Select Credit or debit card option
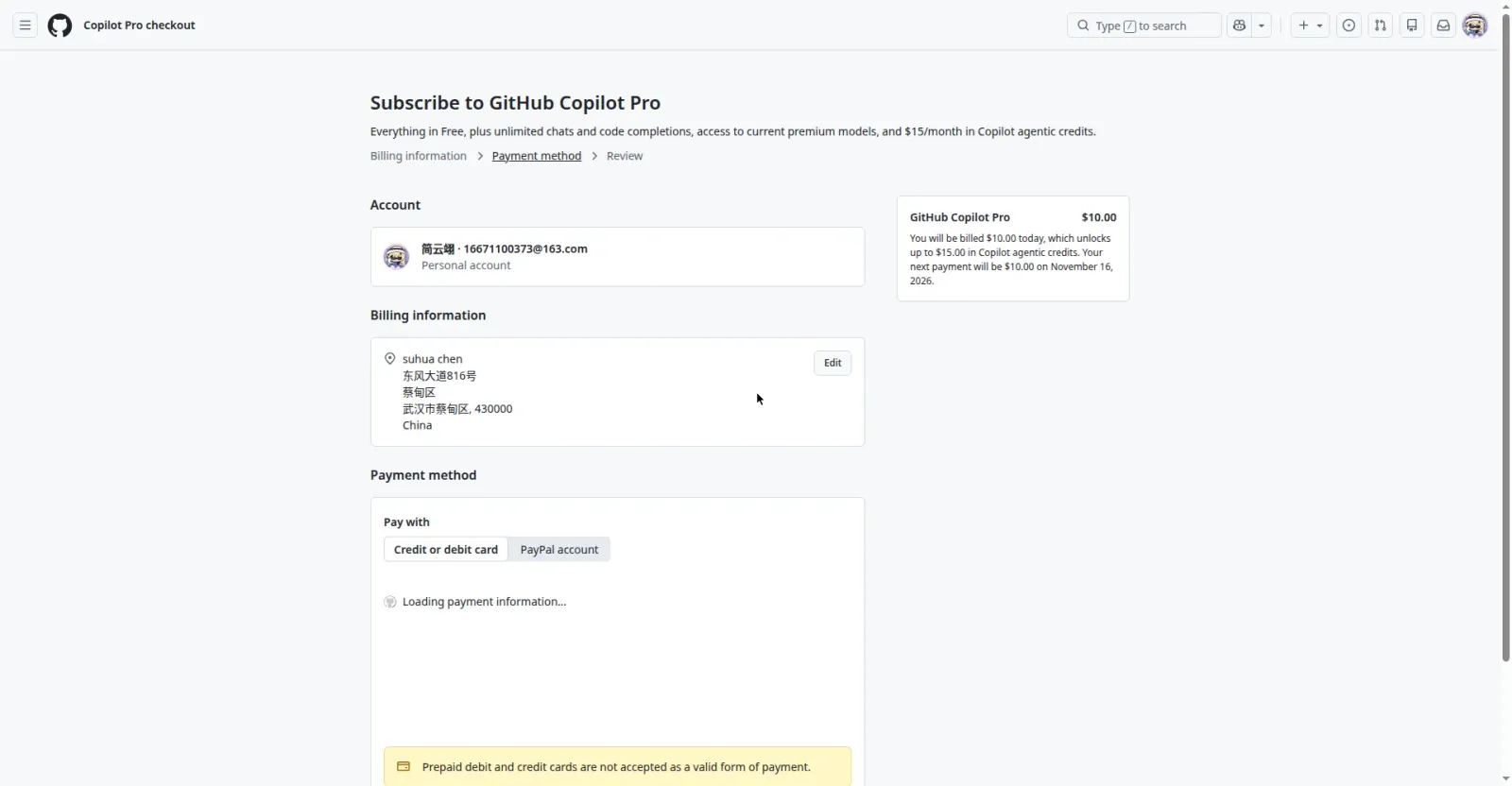The height and width of the screenshot is (786, 1512). pyautogui.click(x=446, y=550)
